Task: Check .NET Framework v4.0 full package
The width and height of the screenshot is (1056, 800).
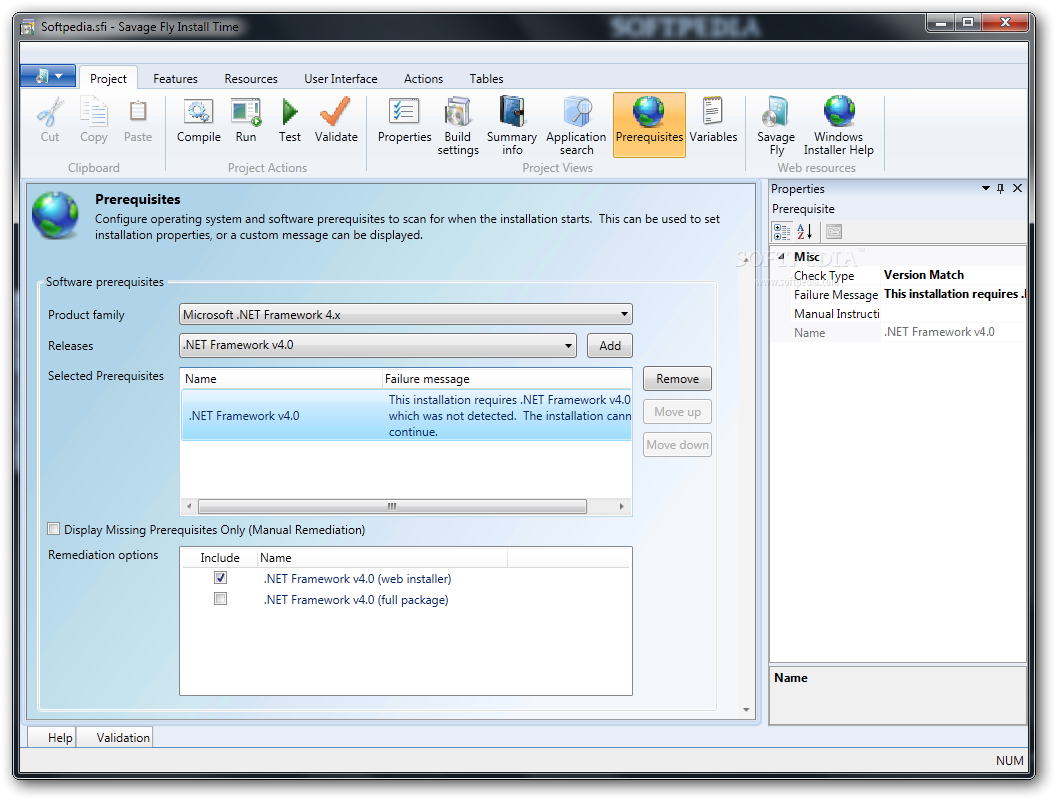Action: pyautogui.click(x=220, y=599)
